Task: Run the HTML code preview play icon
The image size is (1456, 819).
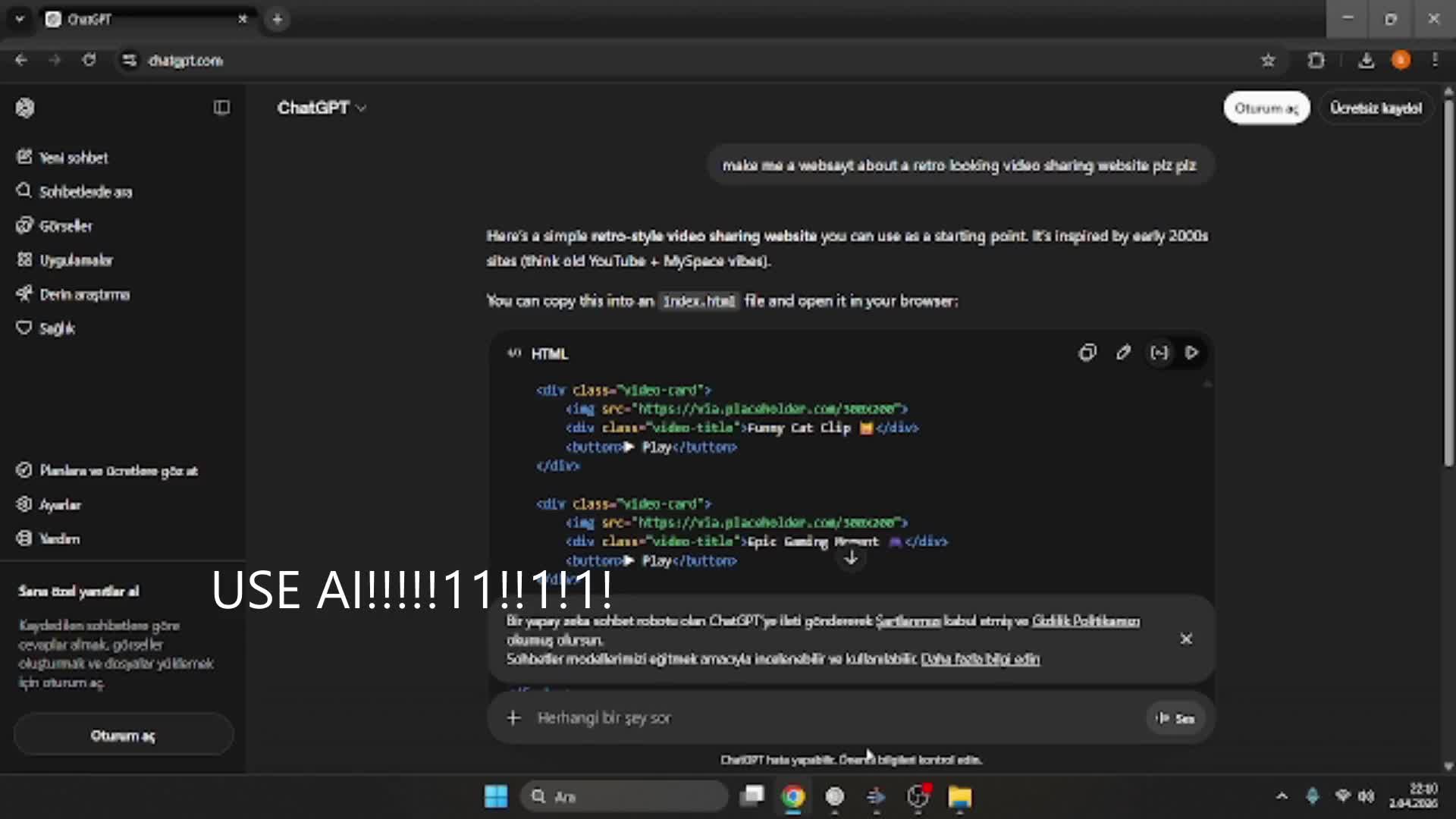Action: pos(1192,353)
